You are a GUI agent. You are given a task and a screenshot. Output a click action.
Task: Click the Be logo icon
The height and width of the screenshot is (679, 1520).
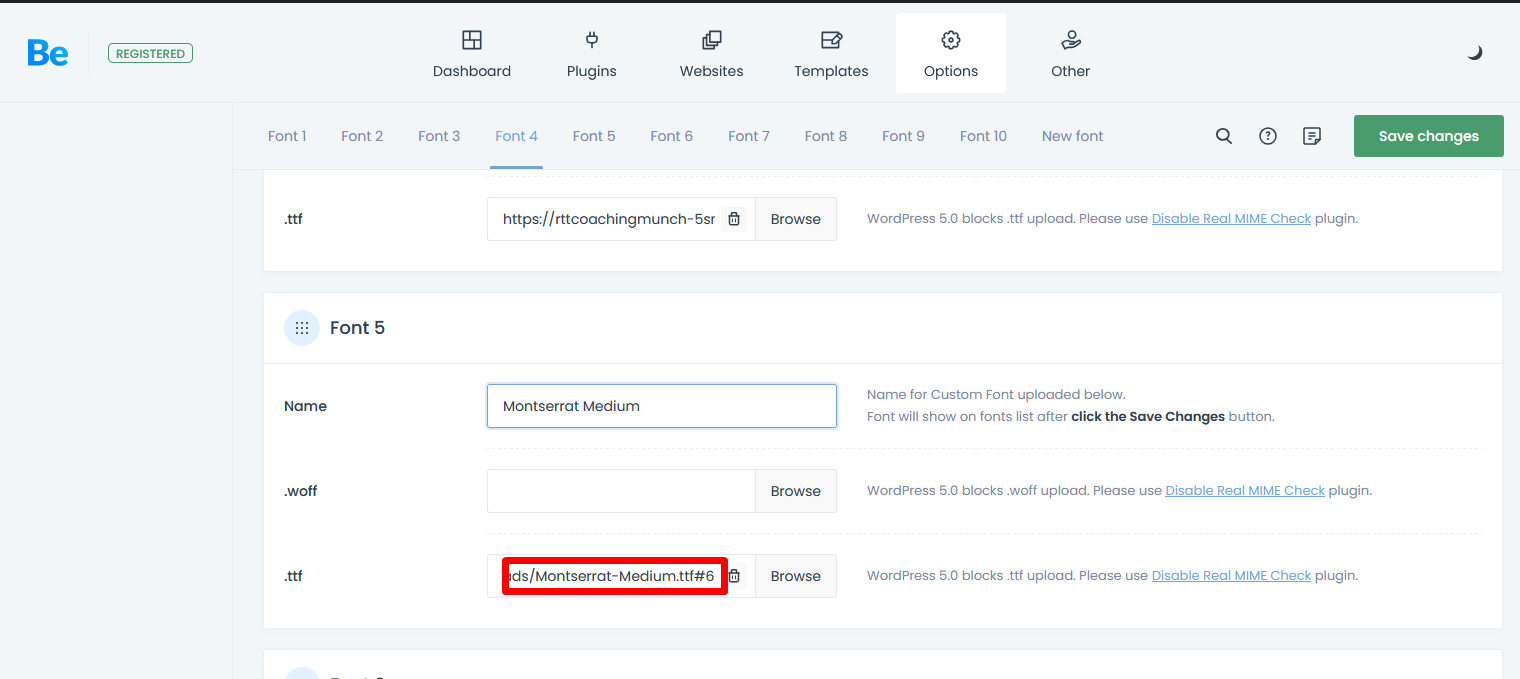coord(48,53)
